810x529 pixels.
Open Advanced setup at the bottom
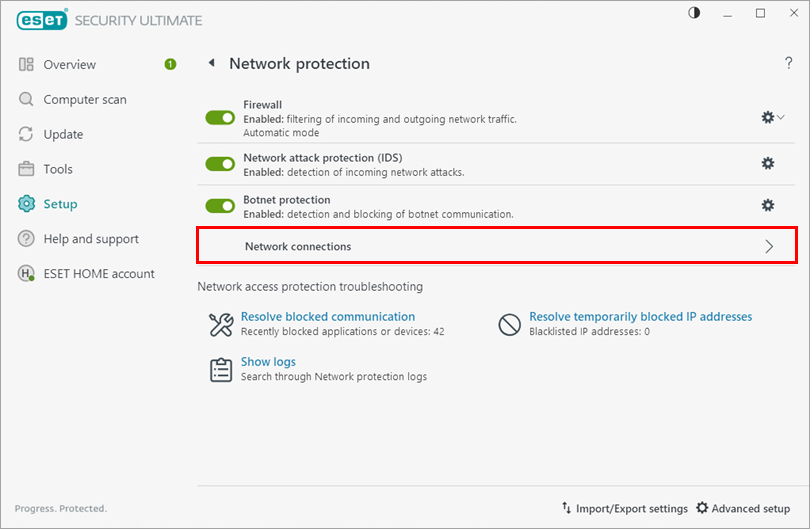coord(743,508)
